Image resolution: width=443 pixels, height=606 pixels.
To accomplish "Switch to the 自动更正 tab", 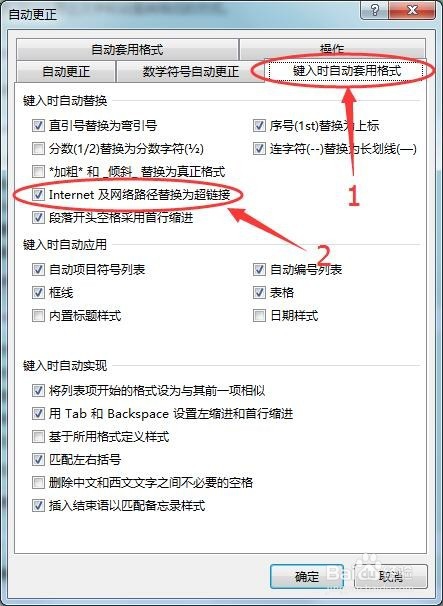I will [x=66, y=71].
